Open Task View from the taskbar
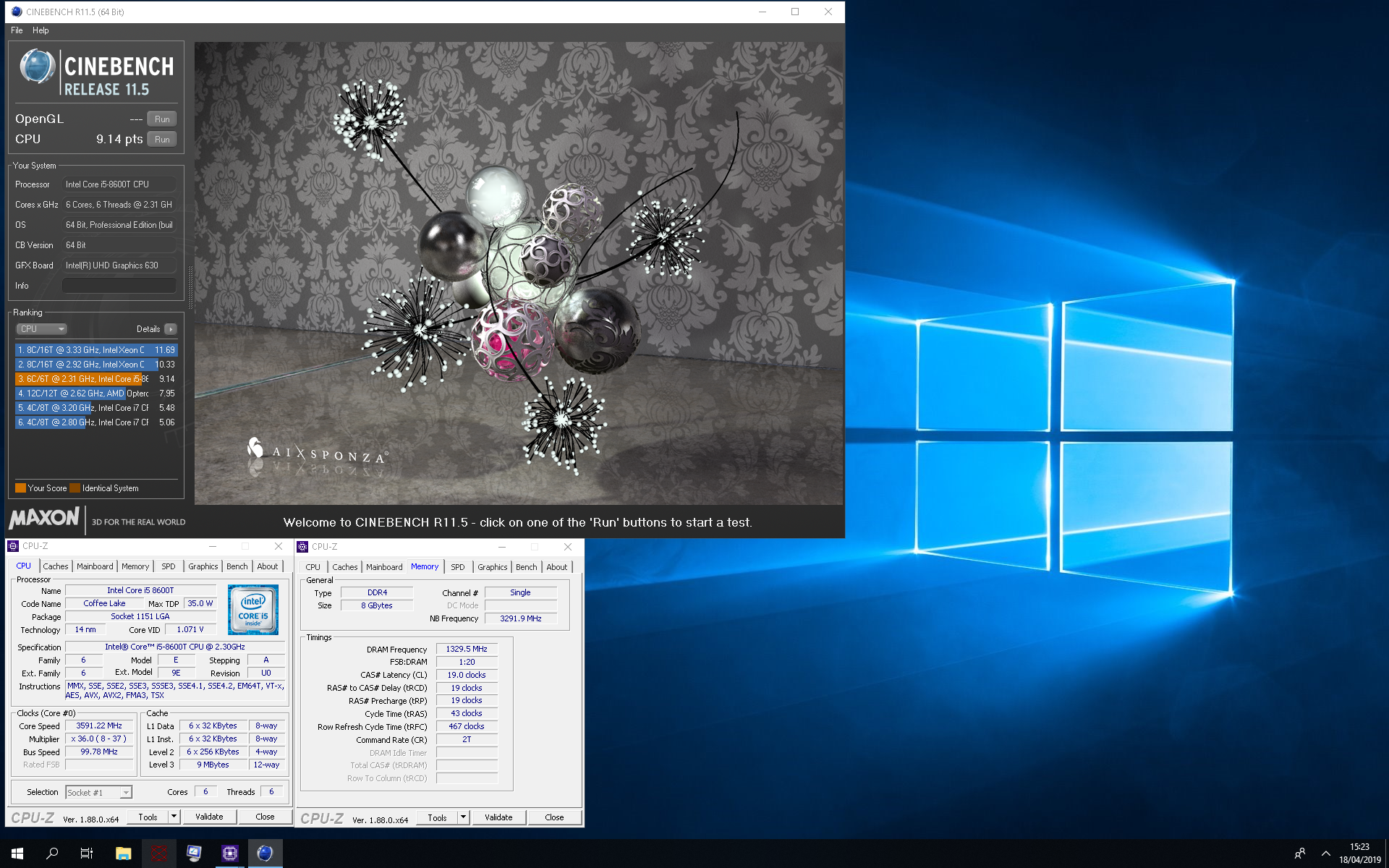 click(x=87, y=854)
